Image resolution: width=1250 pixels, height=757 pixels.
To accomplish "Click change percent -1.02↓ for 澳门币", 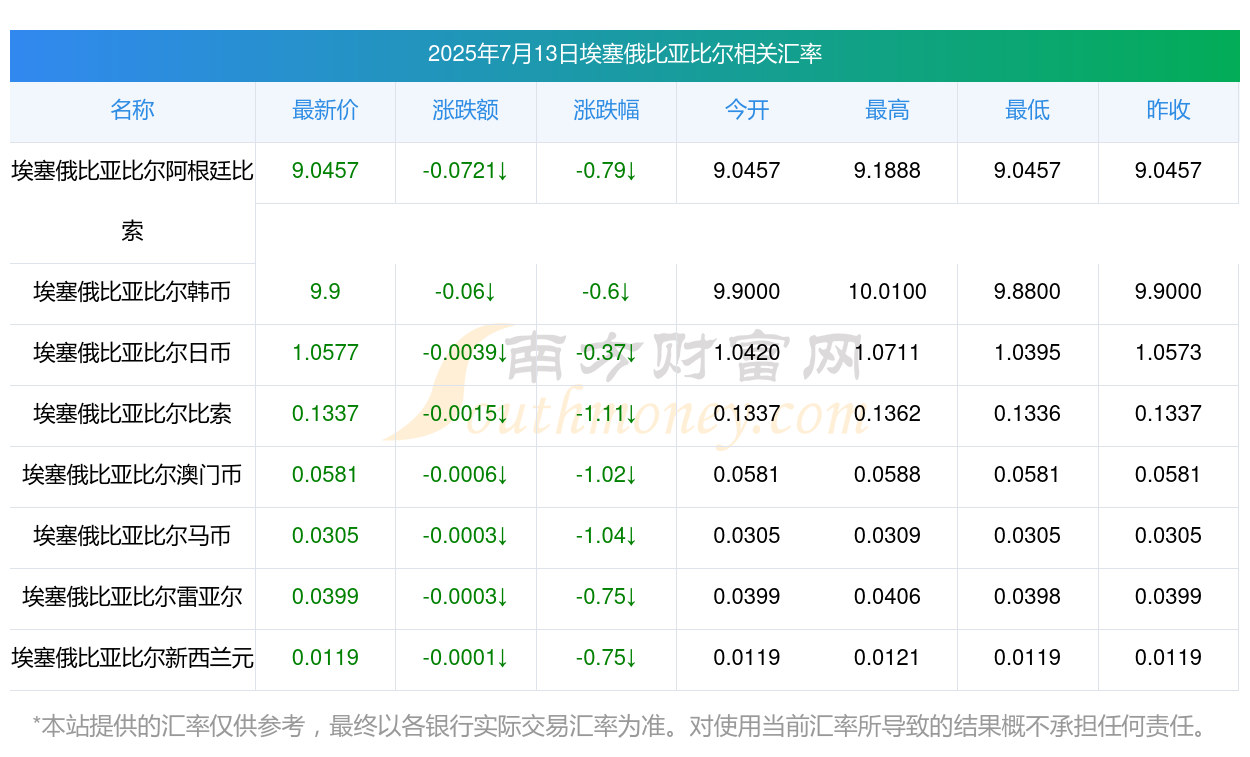I will point(606,475).
